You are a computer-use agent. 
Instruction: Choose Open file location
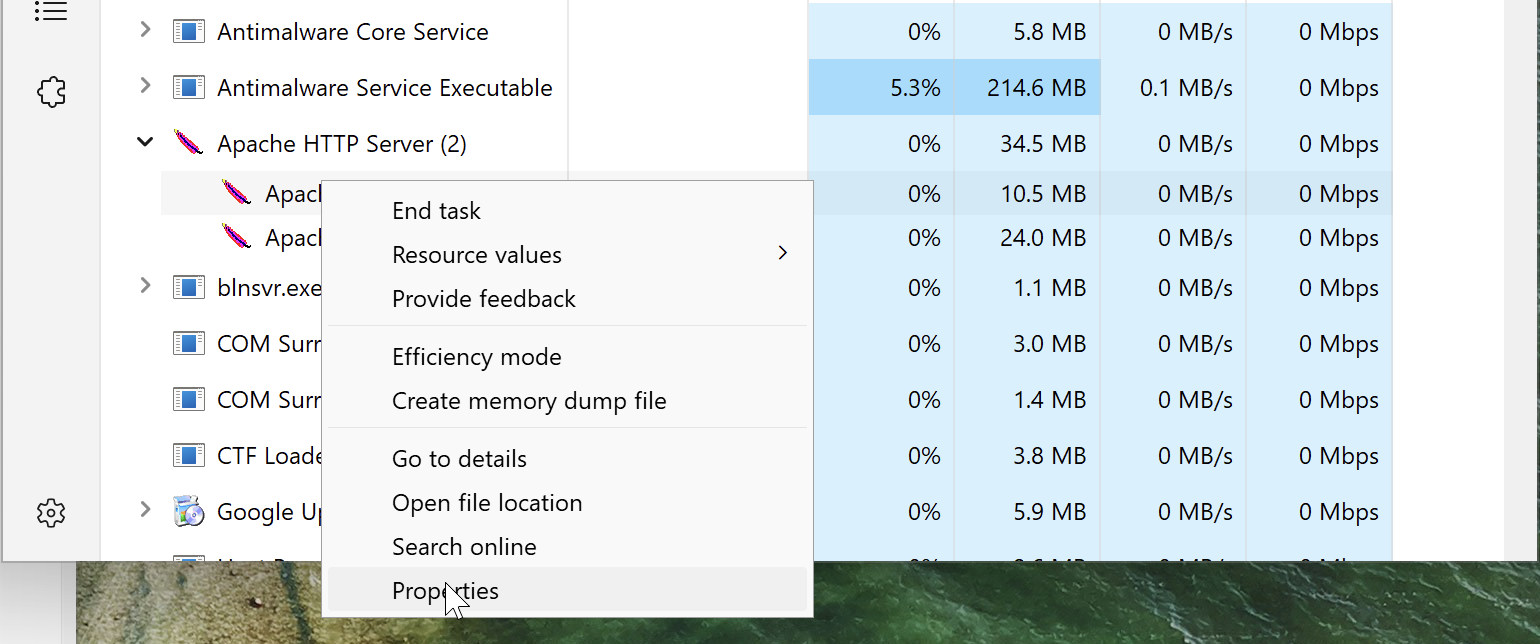487,503
